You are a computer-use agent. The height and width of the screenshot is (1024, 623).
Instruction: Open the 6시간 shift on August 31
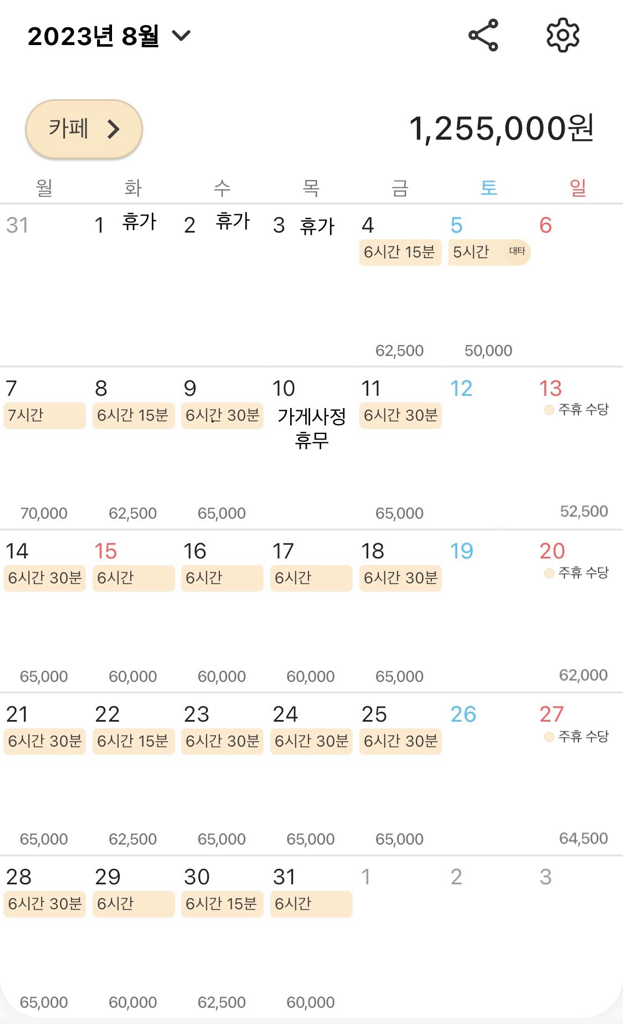click(311, 904)
